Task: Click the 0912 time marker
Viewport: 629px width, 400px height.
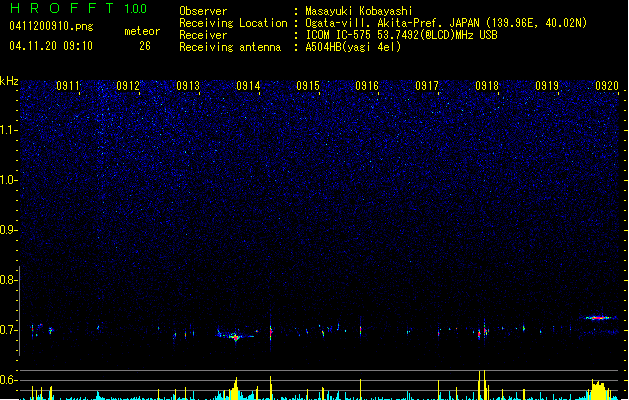Action: click(x=128, y=86)
